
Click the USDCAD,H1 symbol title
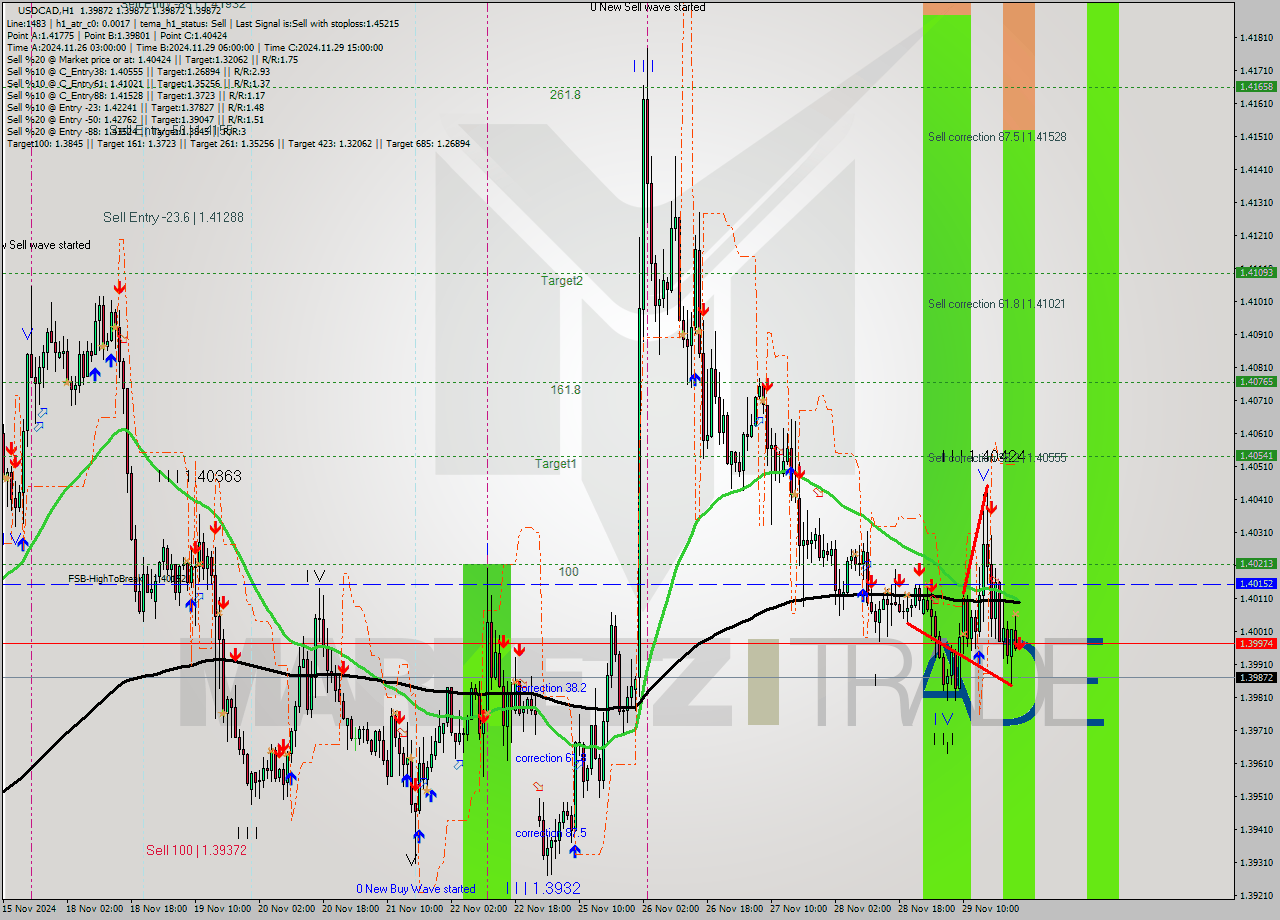tap(45, 10)
